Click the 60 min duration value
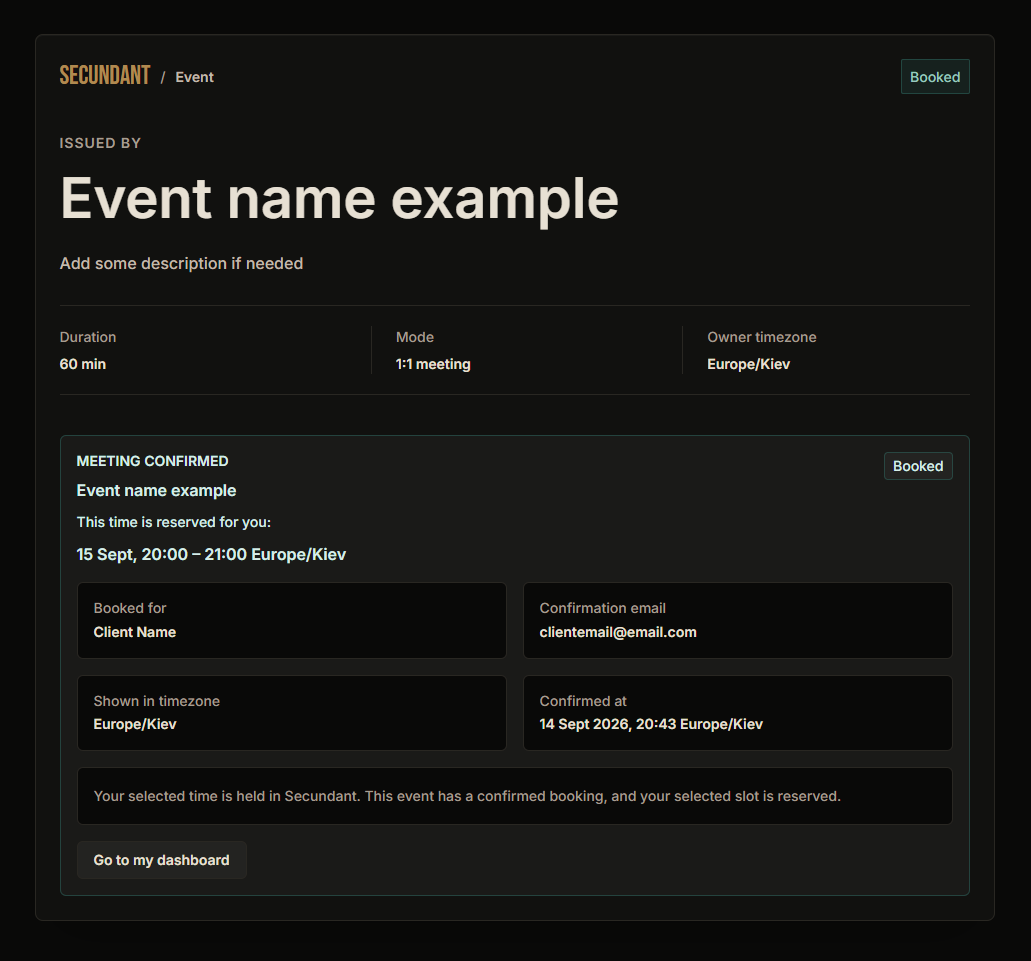 [x=83, y=364]
